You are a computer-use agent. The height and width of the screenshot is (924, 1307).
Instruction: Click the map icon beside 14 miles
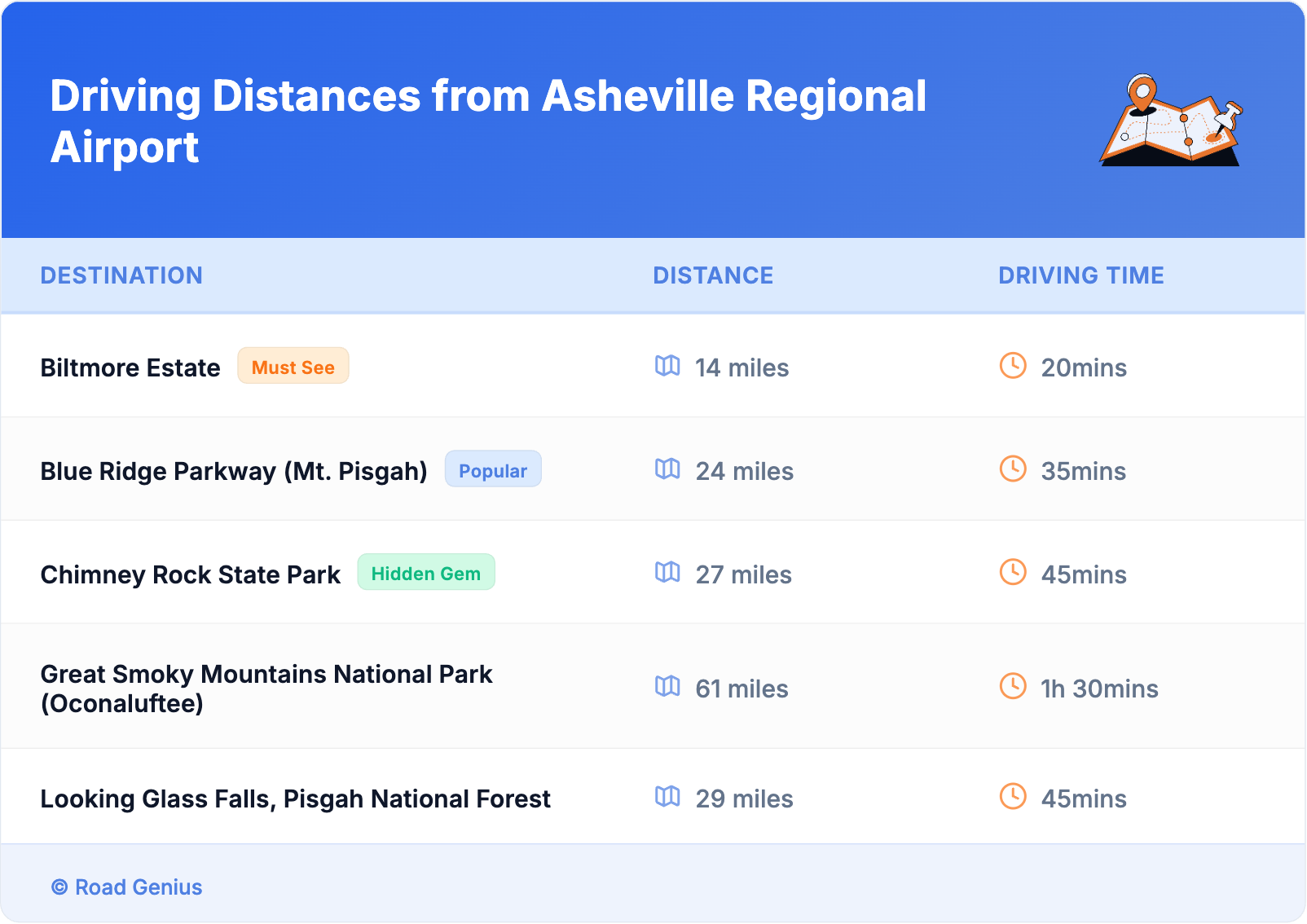(667, 366)
